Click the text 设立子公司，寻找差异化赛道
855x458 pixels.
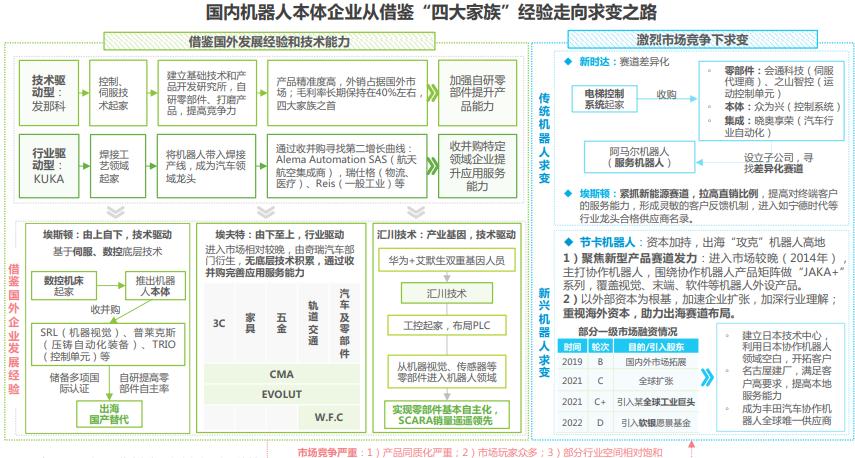[x=778, y=163]
